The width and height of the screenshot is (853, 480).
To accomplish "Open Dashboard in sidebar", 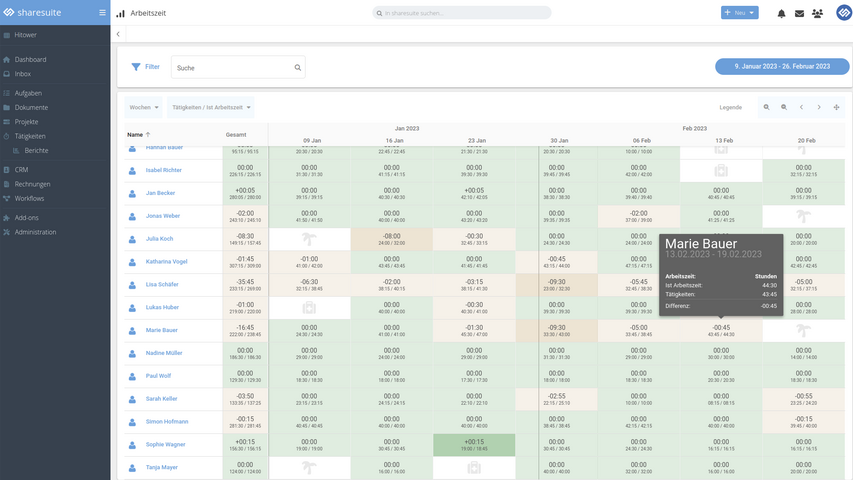I will 30,59.
